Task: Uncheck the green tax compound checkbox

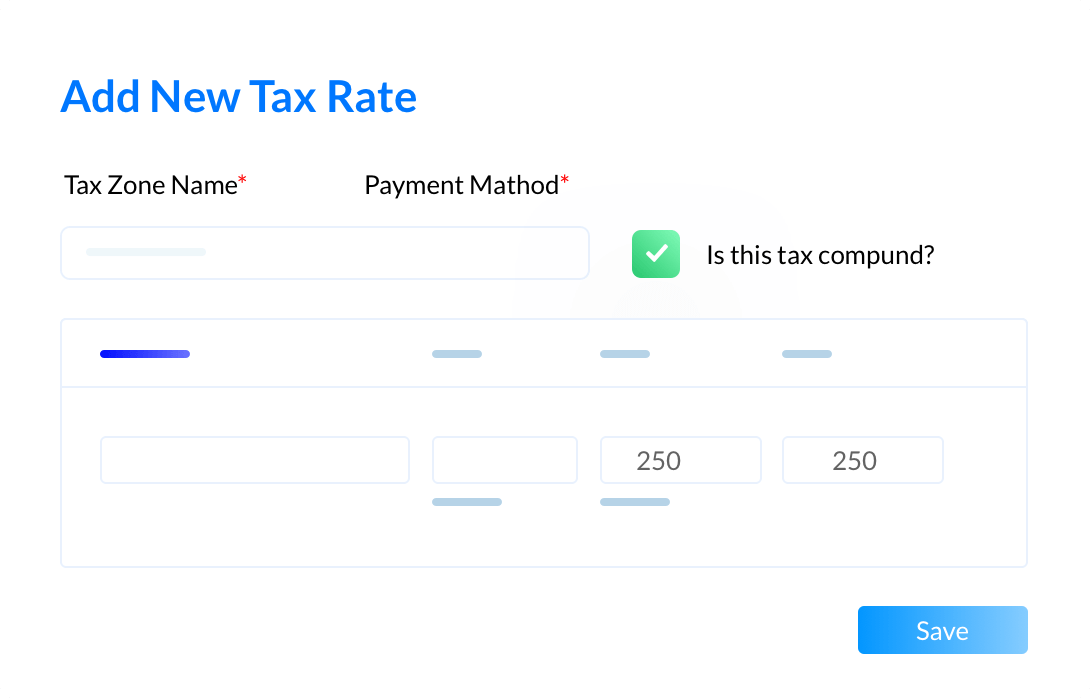Action: pyautogui.click(x=656, y=254)
